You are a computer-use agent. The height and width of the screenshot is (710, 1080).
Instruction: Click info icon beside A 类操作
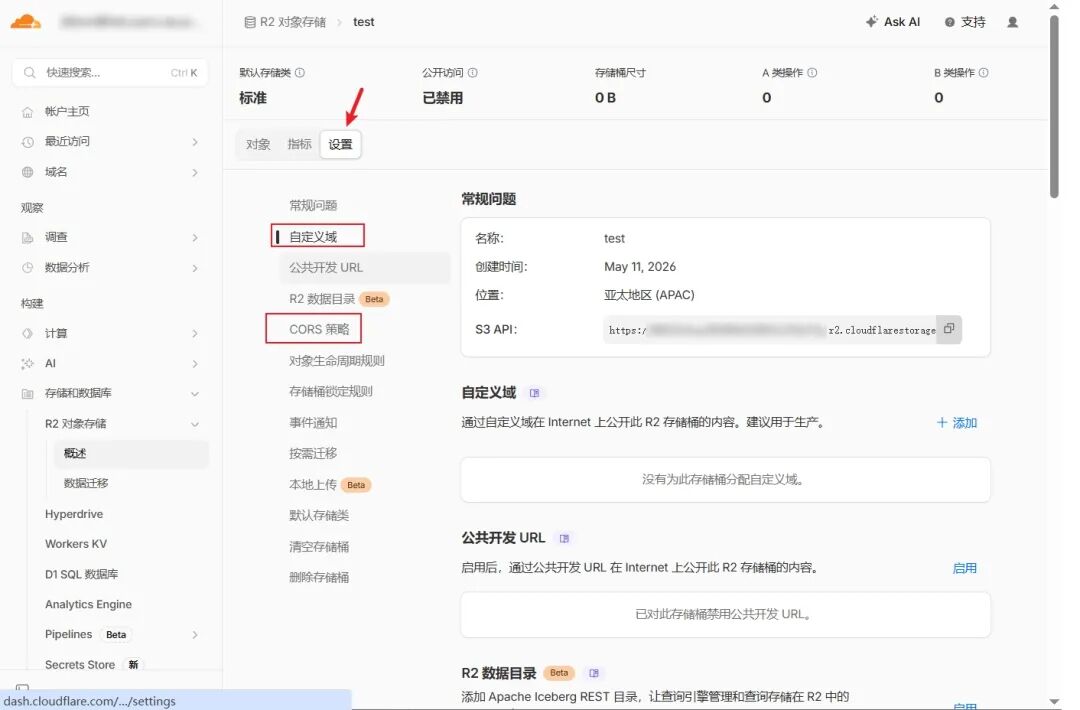(812, 72)
